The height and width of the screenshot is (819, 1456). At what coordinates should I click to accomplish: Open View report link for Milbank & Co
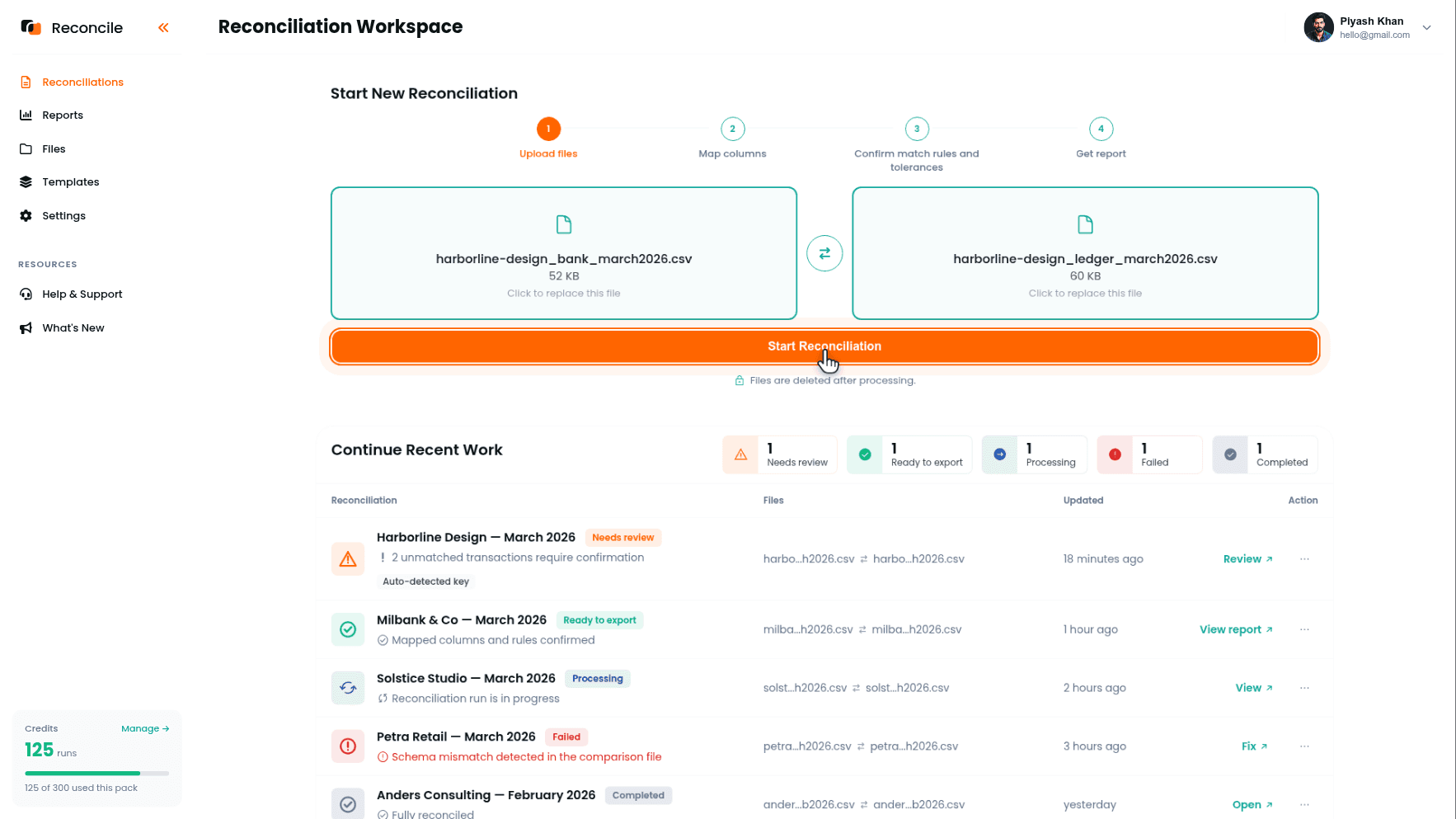coord(1236,629)
